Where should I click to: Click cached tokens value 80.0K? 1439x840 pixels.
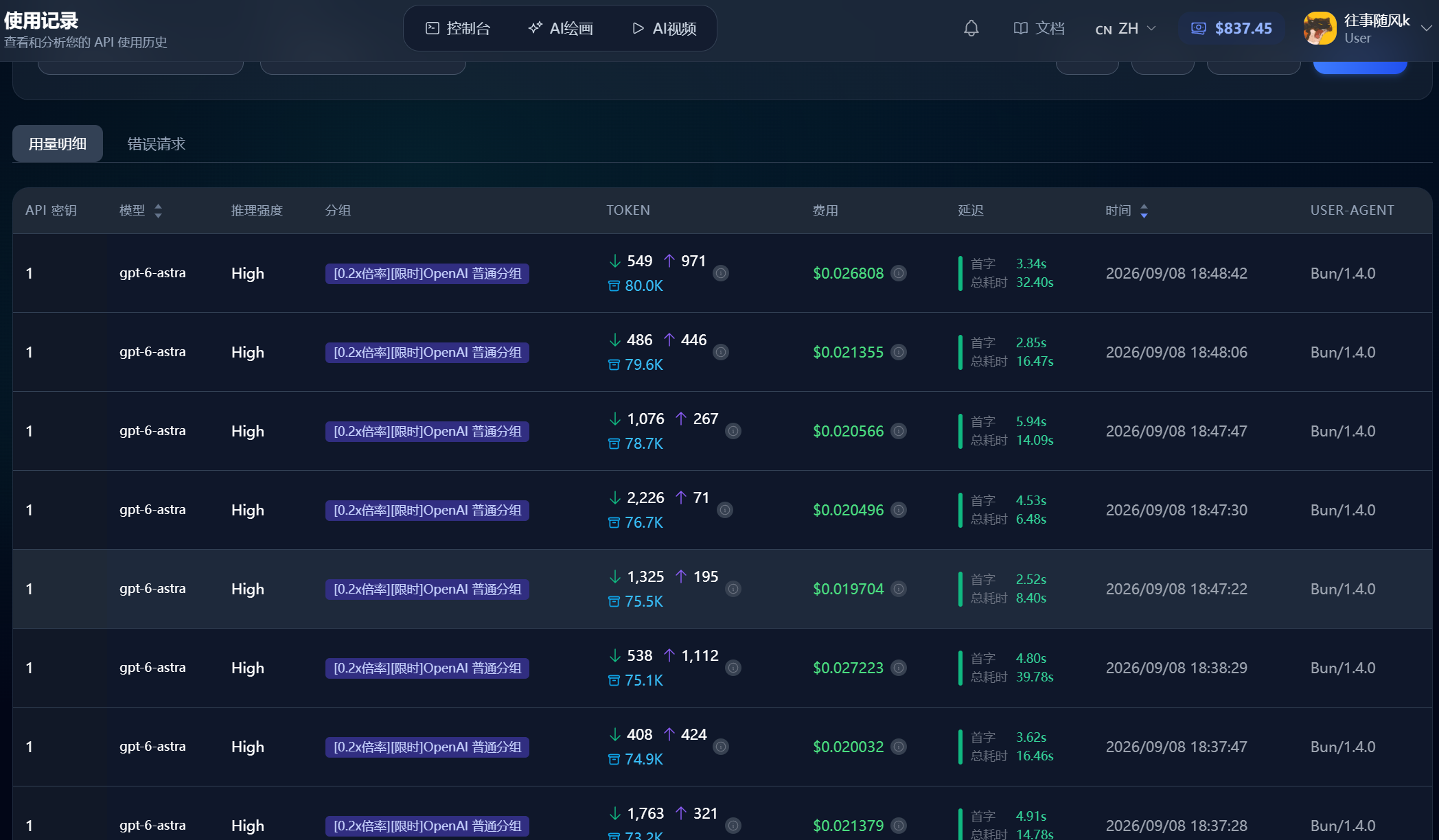coord(644,285)
